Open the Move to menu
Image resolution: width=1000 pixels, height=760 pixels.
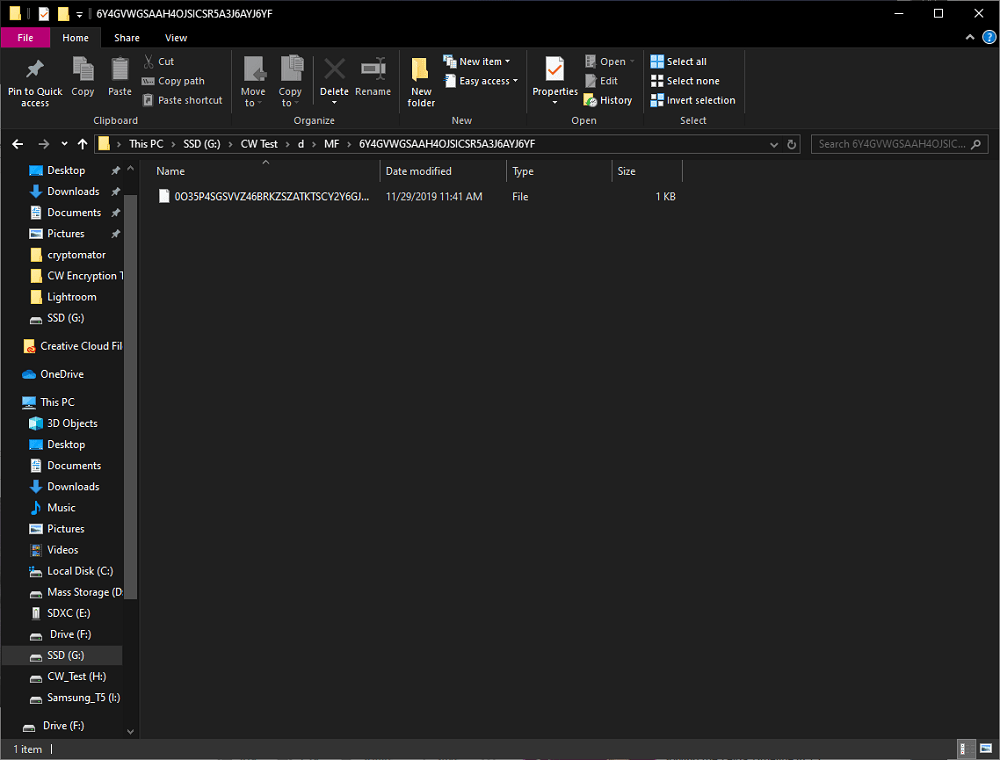(x=253, y=81)
